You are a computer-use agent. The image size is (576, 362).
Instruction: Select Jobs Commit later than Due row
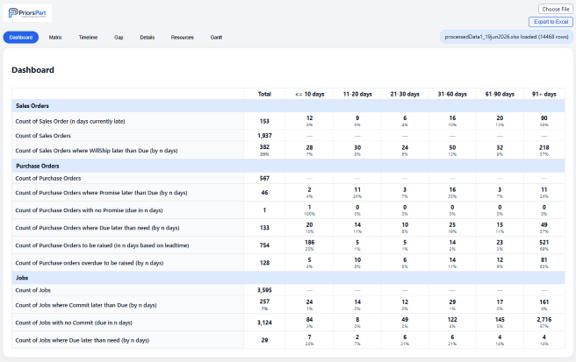[288, 305]
